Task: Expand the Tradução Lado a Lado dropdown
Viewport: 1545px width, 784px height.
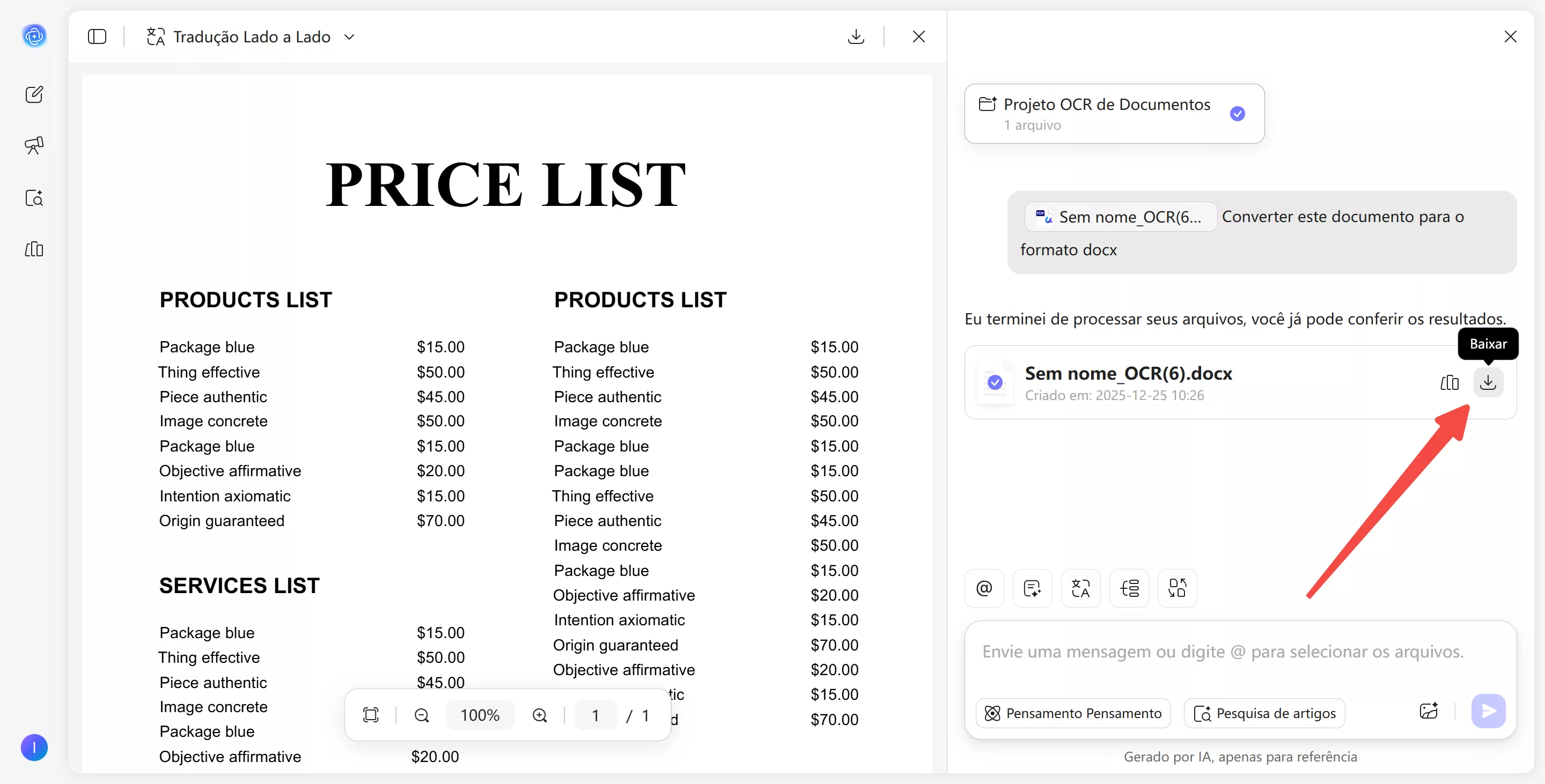Action: click(349, 37)
